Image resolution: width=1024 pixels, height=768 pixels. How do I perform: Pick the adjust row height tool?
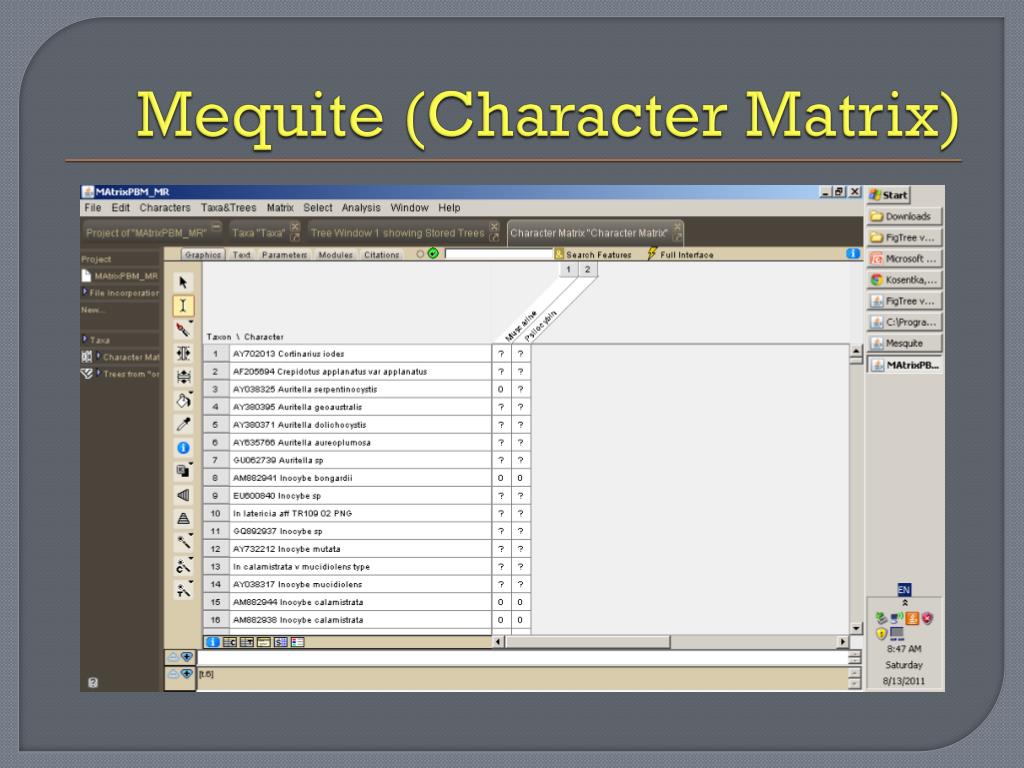[183, 377]
